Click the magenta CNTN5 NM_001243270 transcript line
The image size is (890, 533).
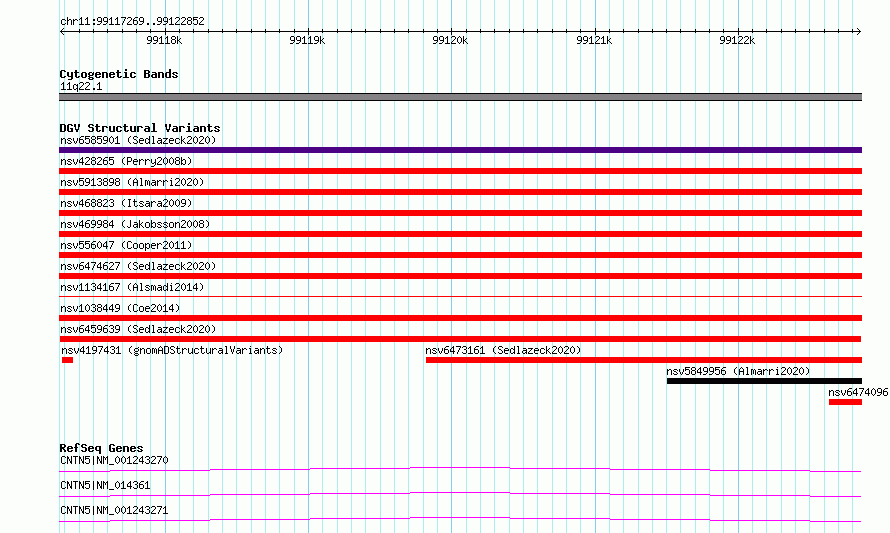(x=460, y=469)
